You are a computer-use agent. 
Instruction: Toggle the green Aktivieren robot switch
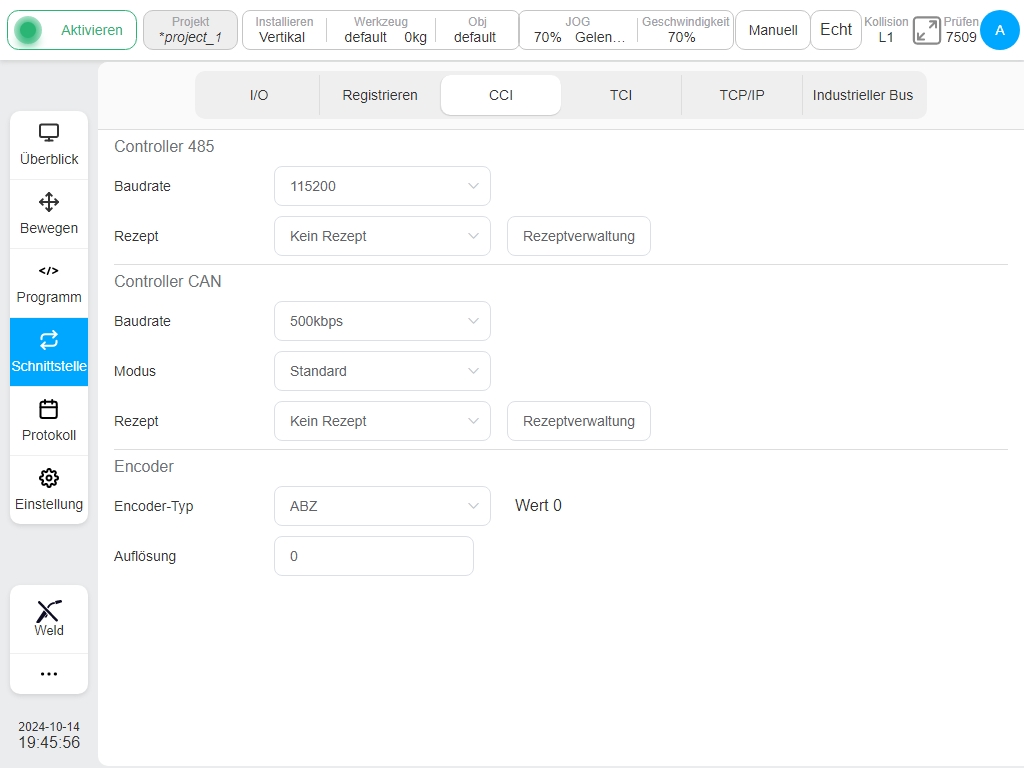(72, 30)
